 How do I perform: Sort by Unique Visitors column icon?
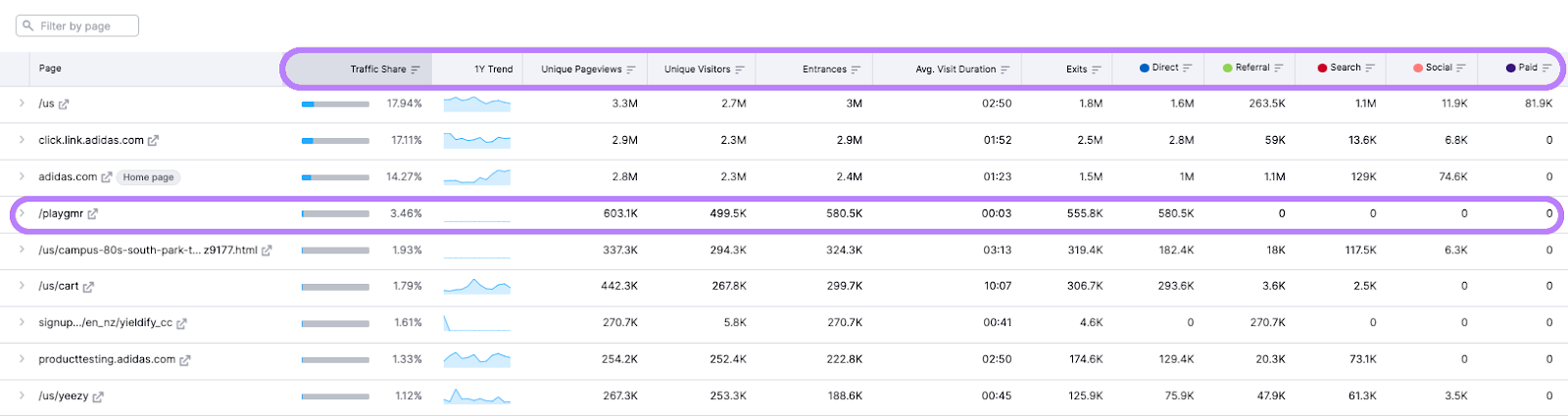(740, 69)
